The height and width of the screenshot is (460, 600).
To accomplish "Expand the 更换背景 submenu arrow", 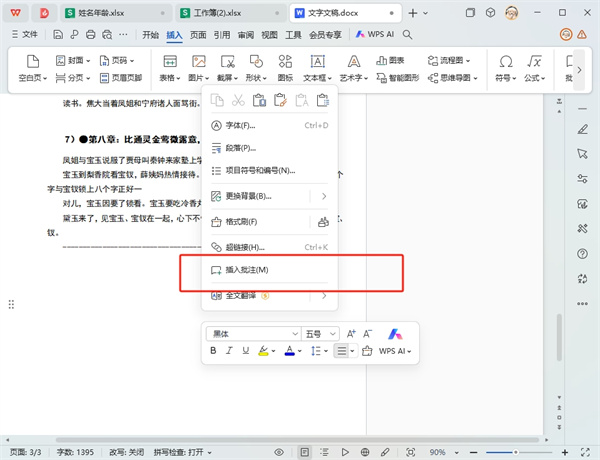I will [324, 196].
